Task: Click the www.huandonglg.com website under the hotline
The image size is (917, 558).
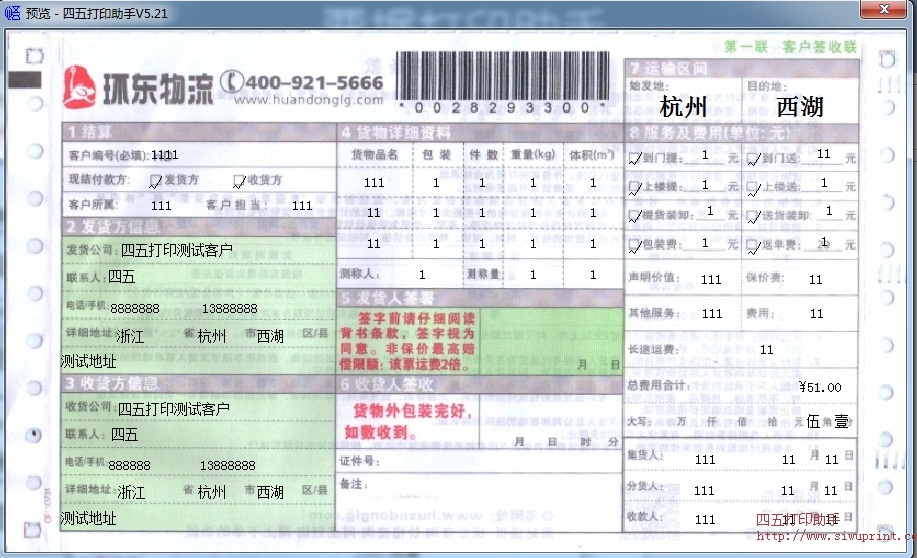Action: [x=309, y=99]
